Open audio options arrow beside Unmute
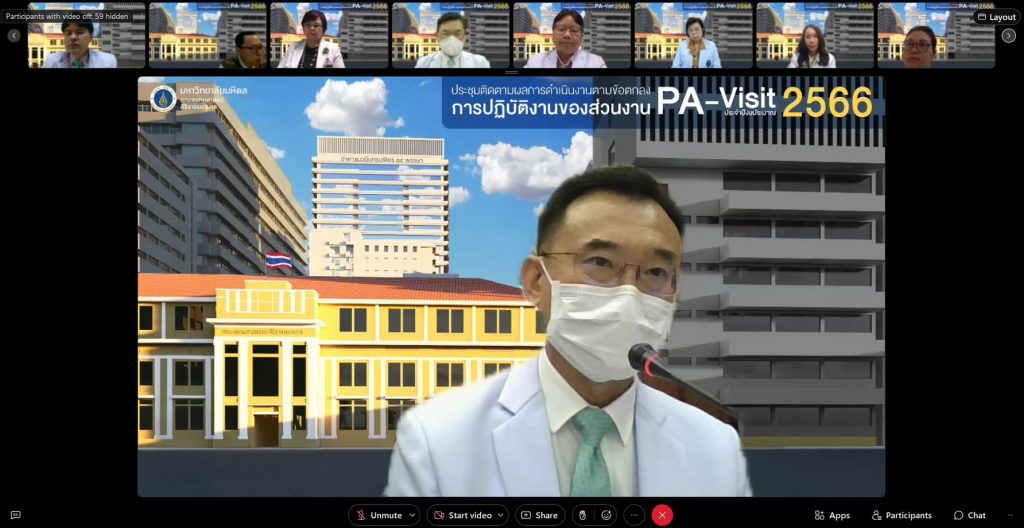1024x528 pixels. tap(413, 515)
